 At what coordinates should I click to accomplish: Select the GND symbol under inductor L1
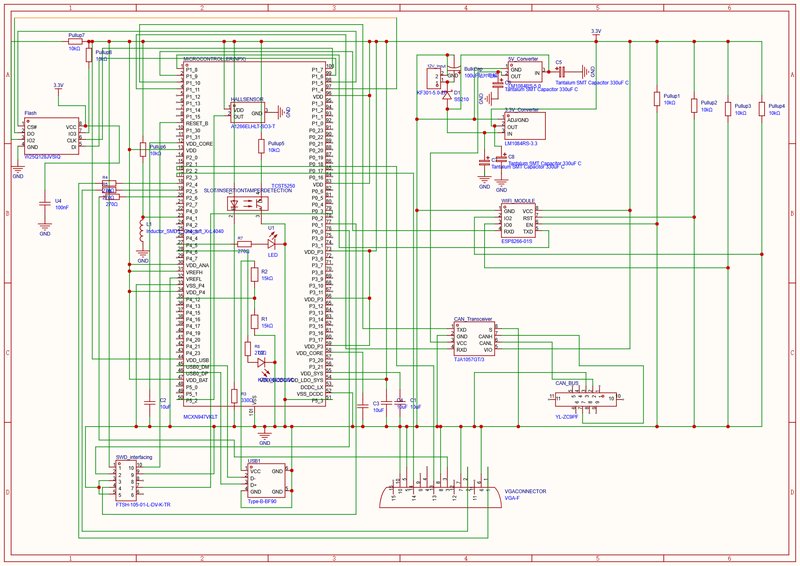(143, 254)
